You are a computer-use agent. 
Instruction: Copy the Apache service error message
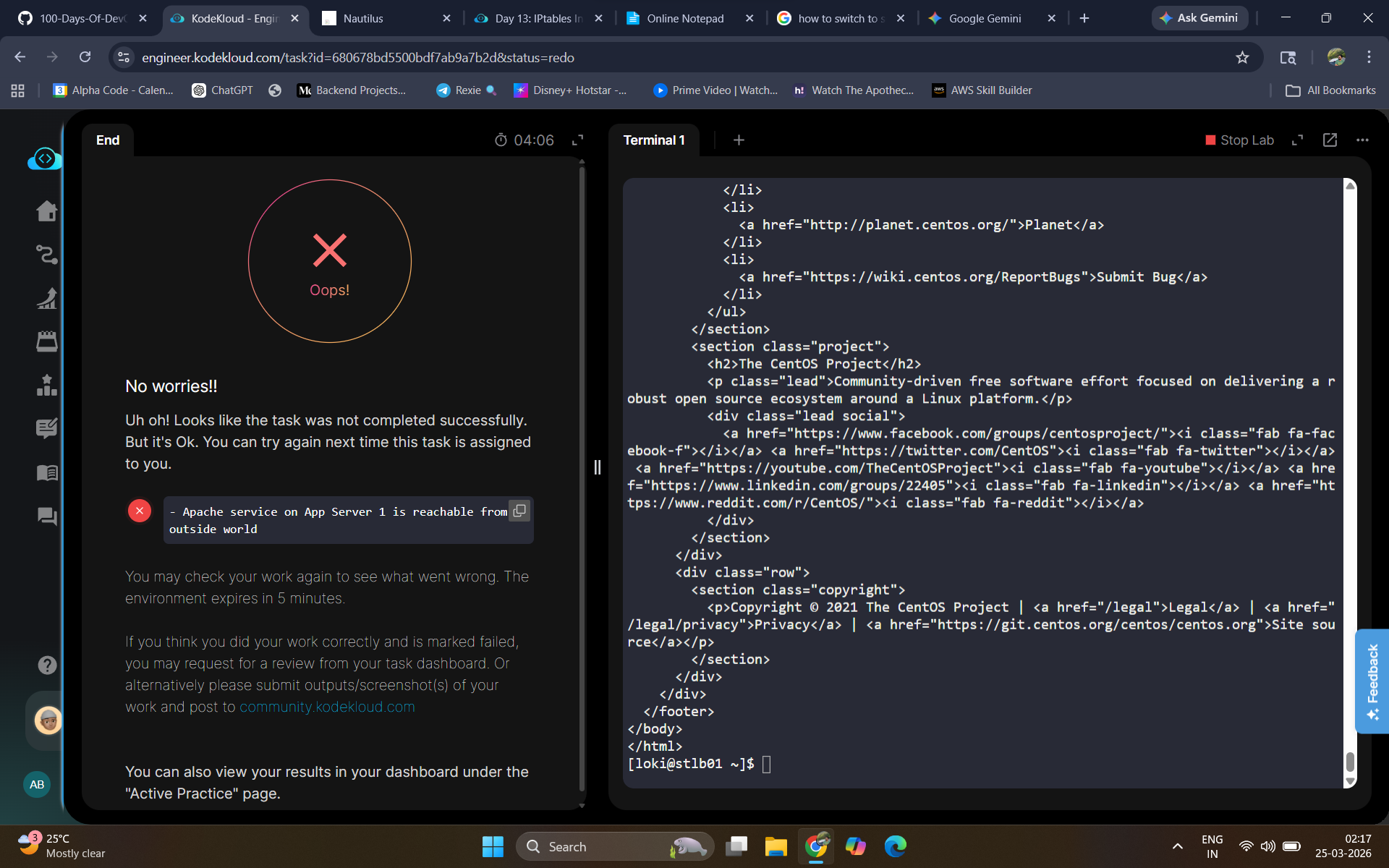[x=519, y=511]
